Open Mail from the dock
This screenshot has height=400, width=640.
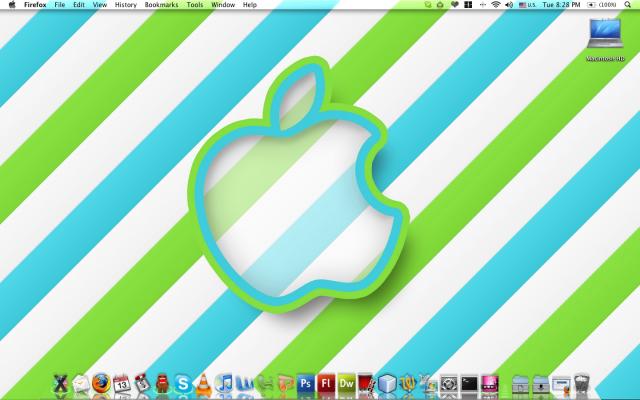pos(81,384)
